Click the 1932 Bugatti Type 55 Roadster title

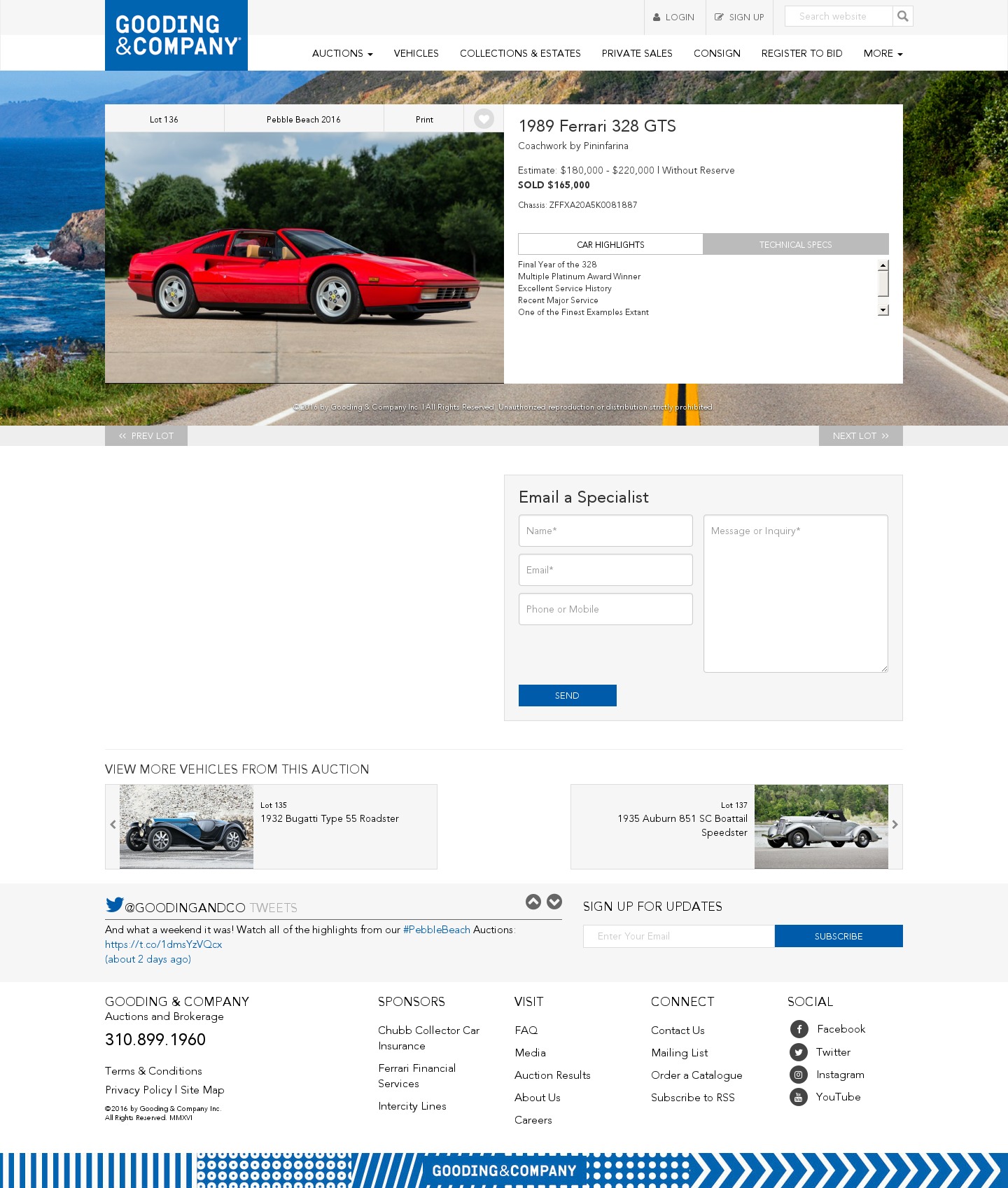click(330, 818)
